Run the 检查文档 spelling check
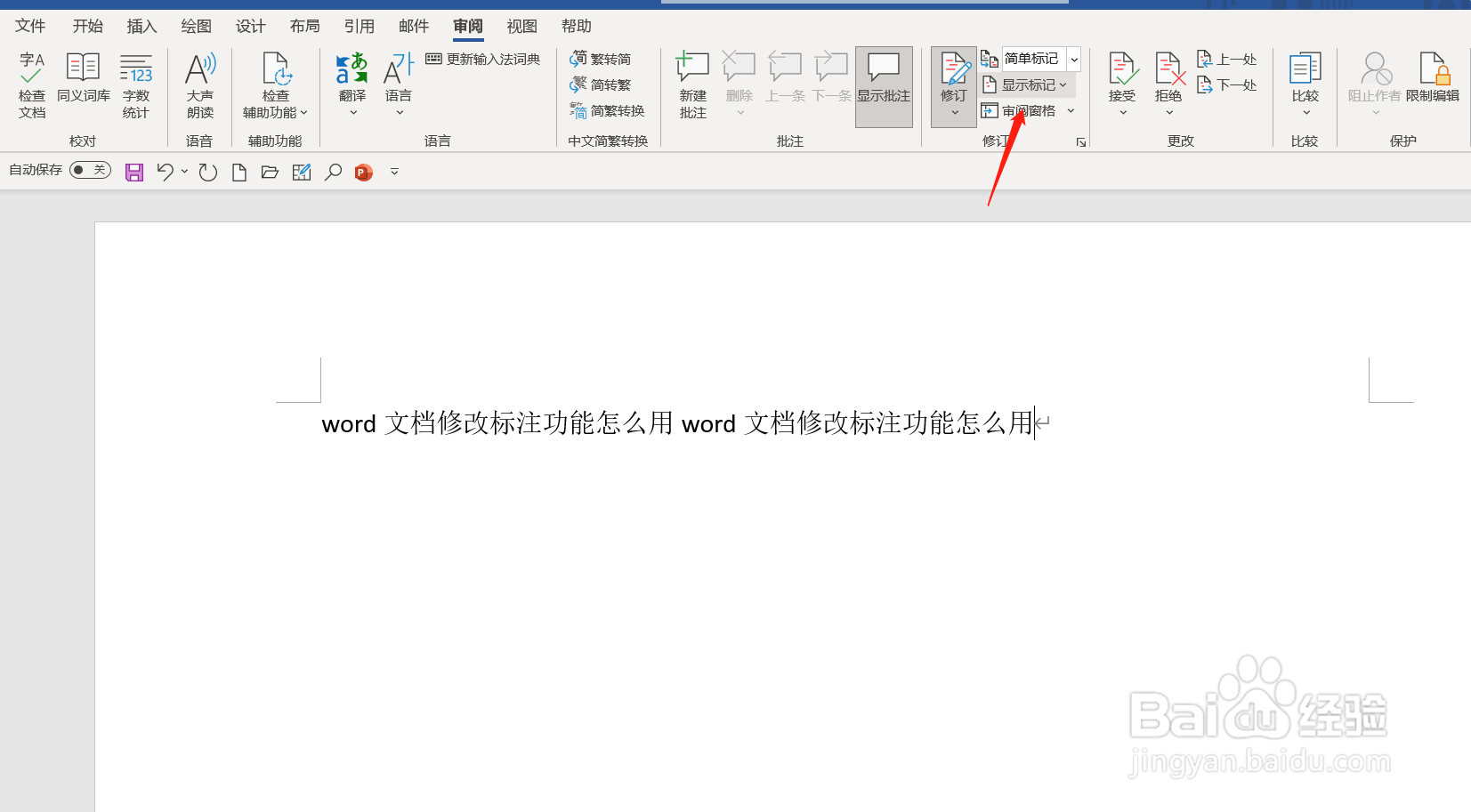Image resolution: width=1471 pixels, height=812 pixels. [32, 85]
